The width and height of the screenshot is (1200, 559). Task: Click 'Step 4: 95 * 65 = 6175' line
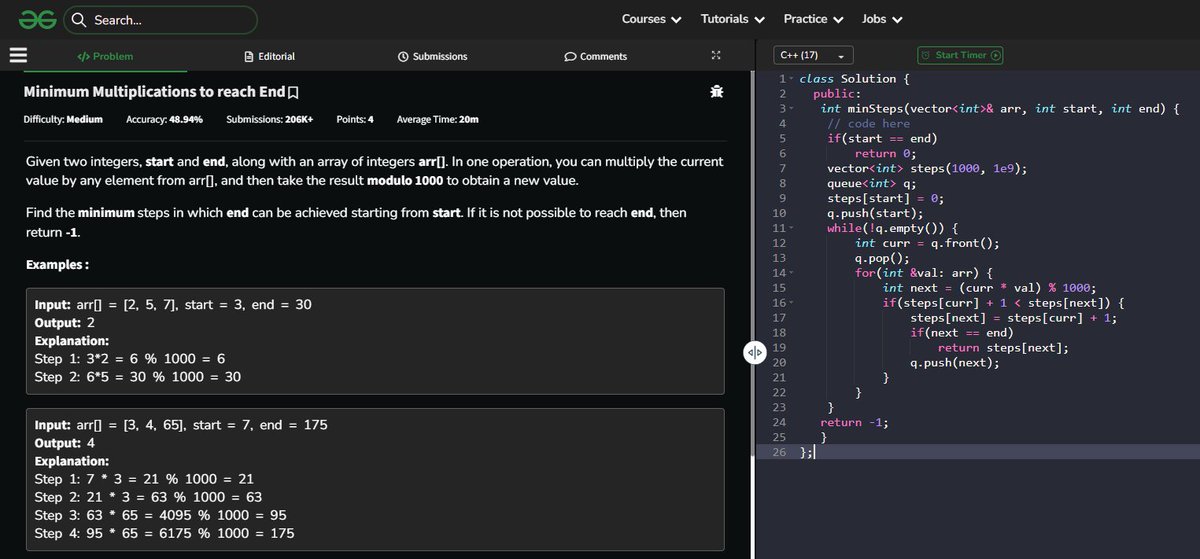click(x=164, y=533)
